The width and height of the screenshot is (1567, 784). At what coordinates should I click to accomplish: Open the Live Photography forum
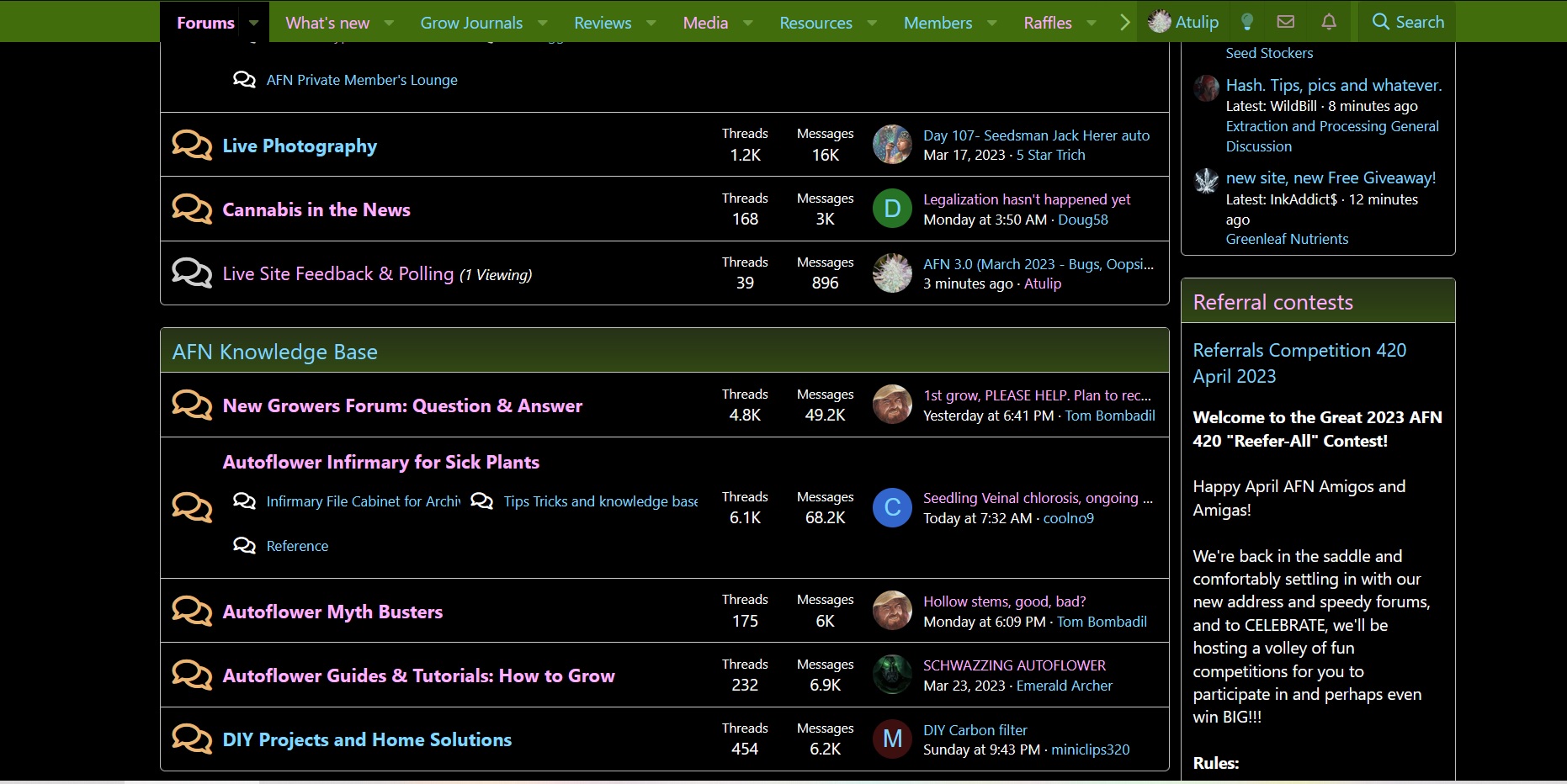[300, 146]
